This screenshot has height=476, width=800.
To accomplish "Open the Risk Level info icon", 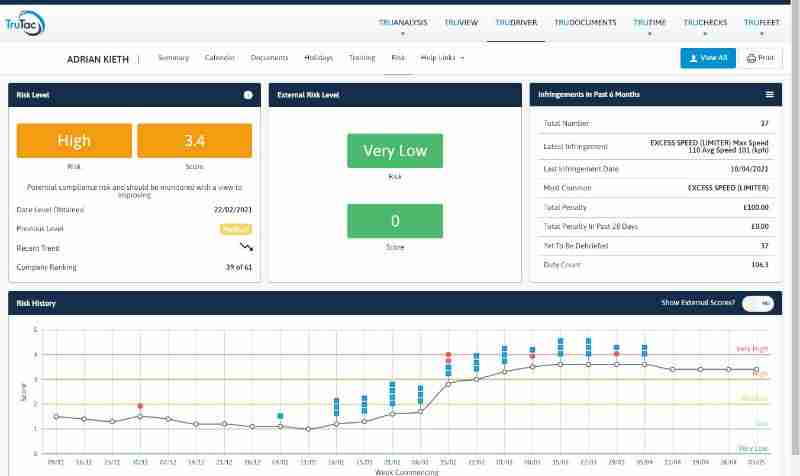I will click(x=248, y=95).
